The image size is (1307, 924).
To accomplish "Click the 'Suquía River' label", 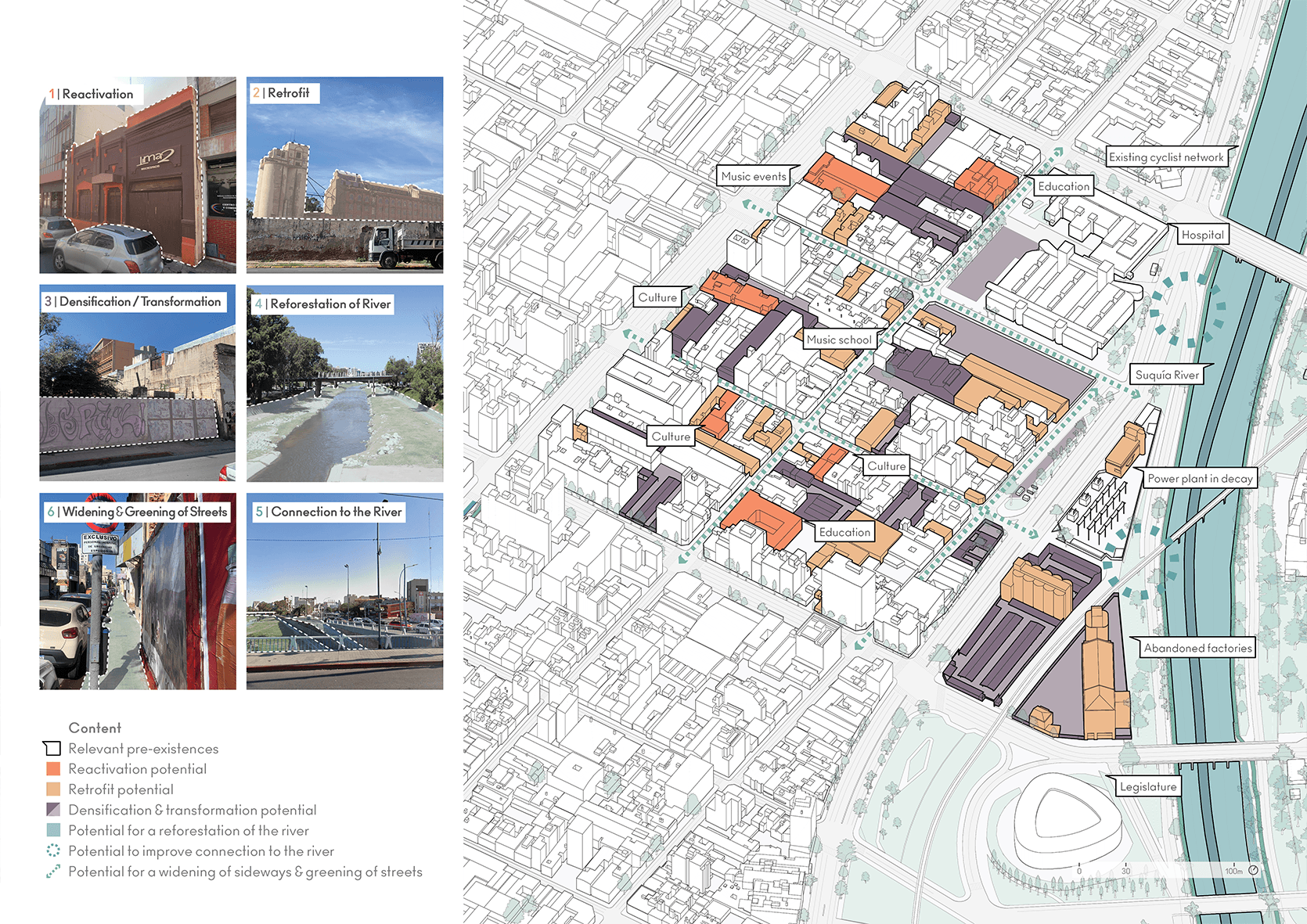I will click(x=1167, y=375).
